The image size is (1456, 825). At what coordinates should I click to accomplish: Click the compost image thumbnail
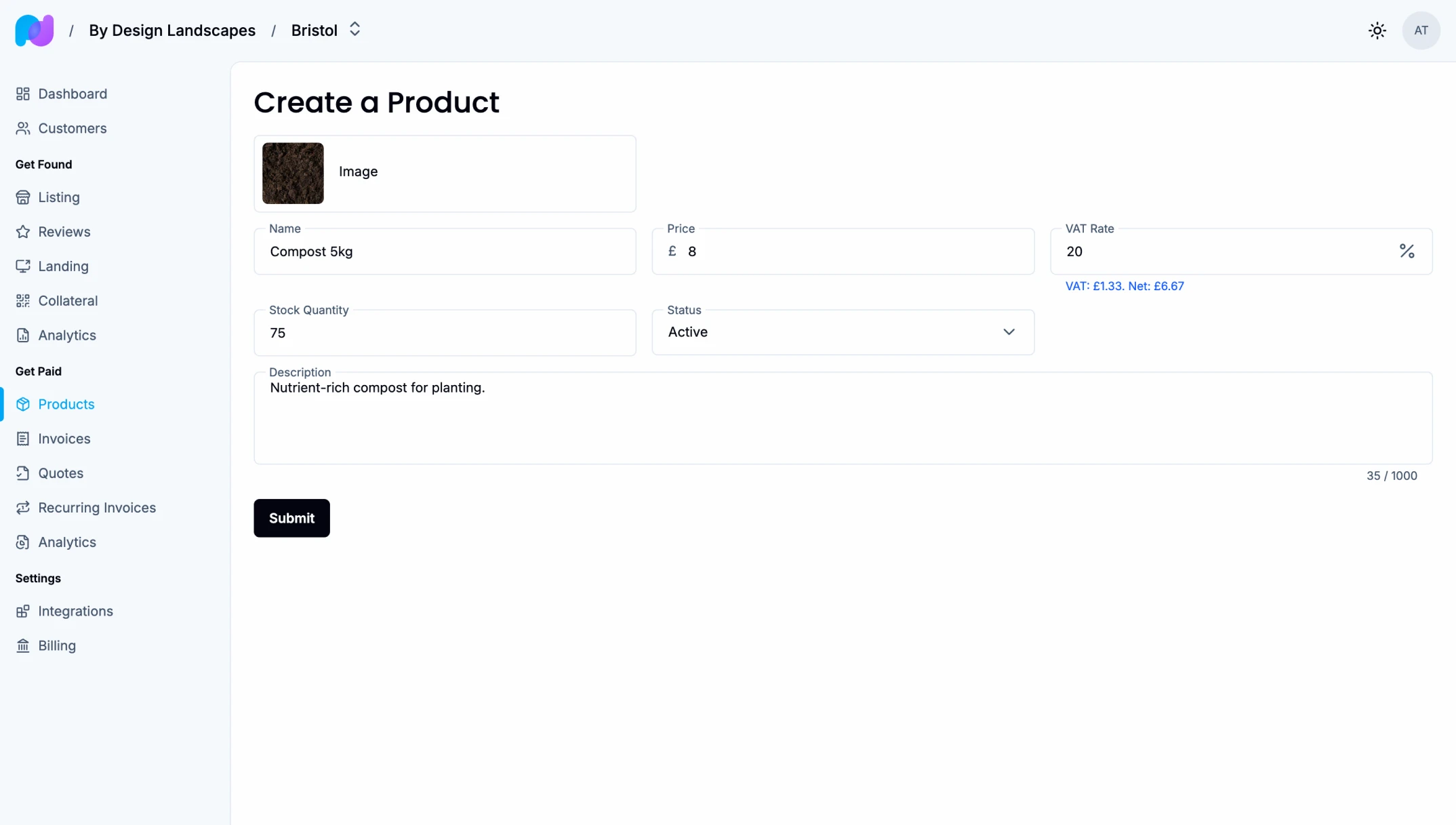[292, 174]
